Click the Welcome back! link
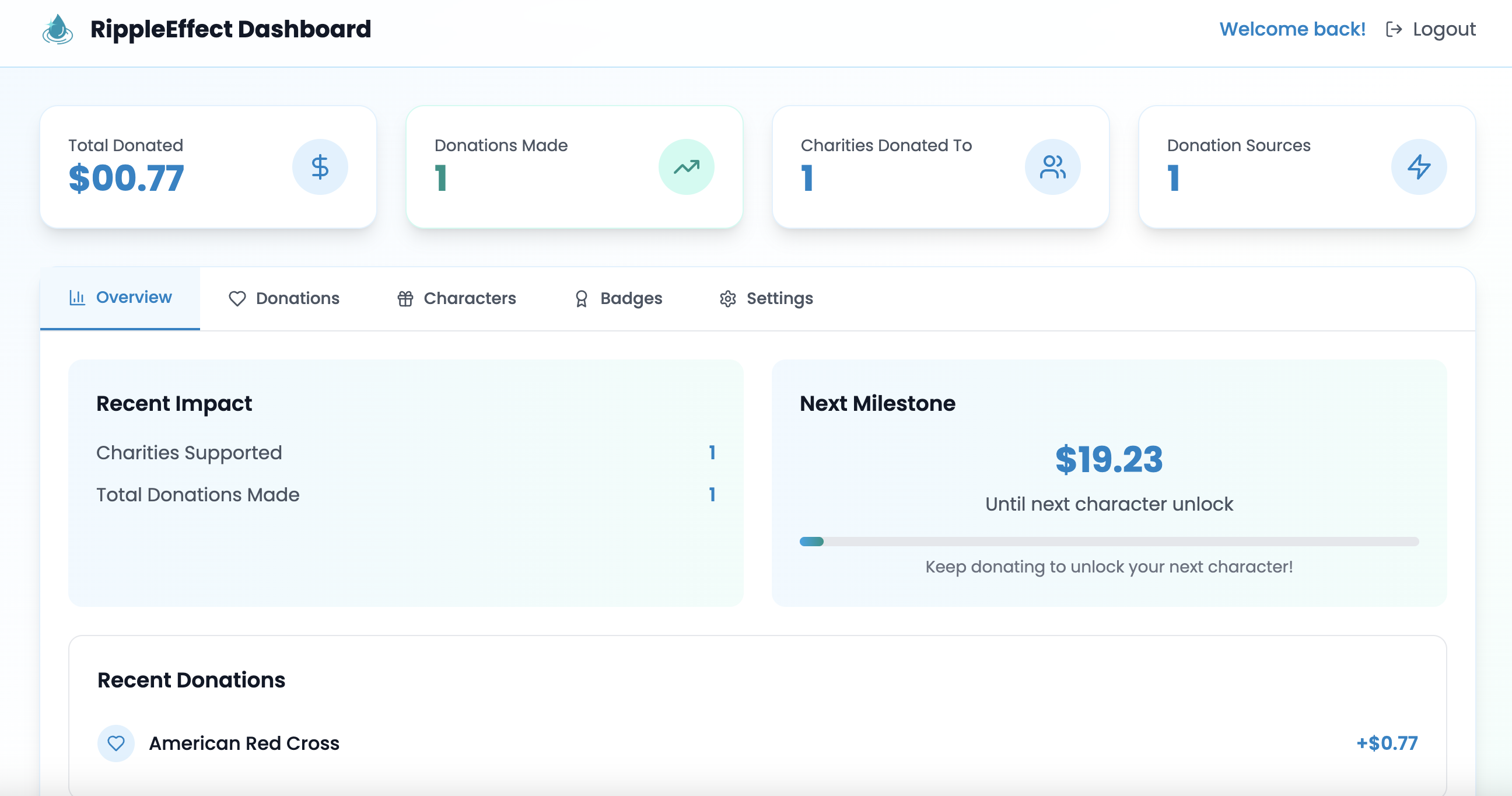This screenshot has height=796, width=1512. point(1292,29)
